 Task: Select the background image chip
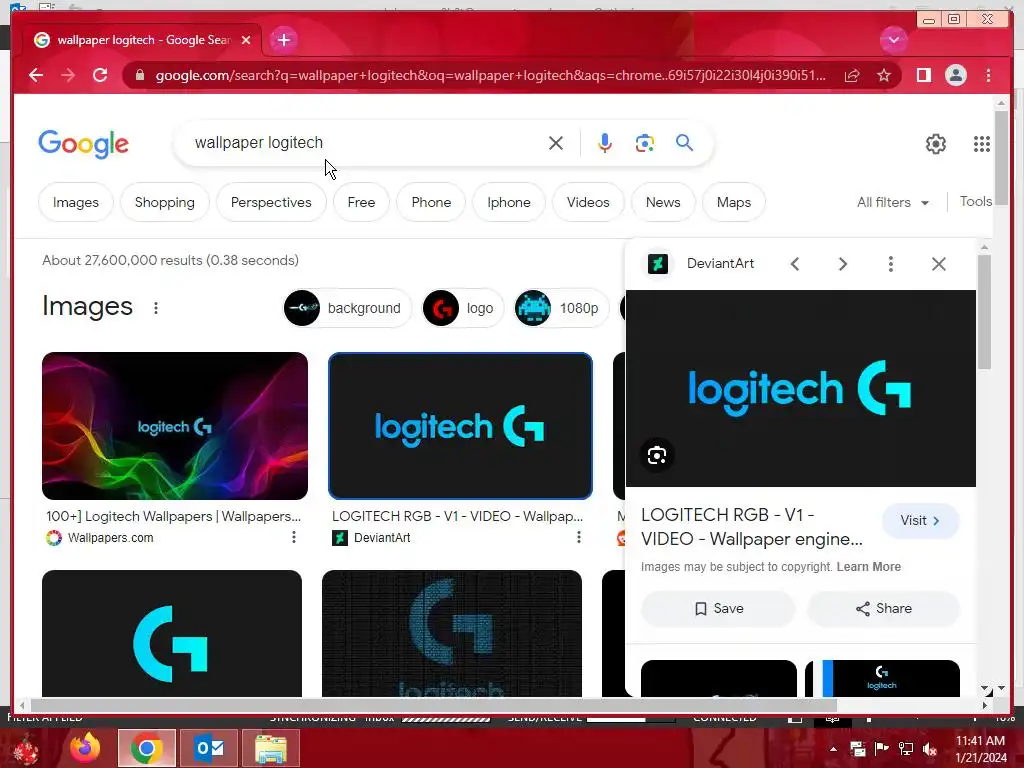tap(347, 308)
